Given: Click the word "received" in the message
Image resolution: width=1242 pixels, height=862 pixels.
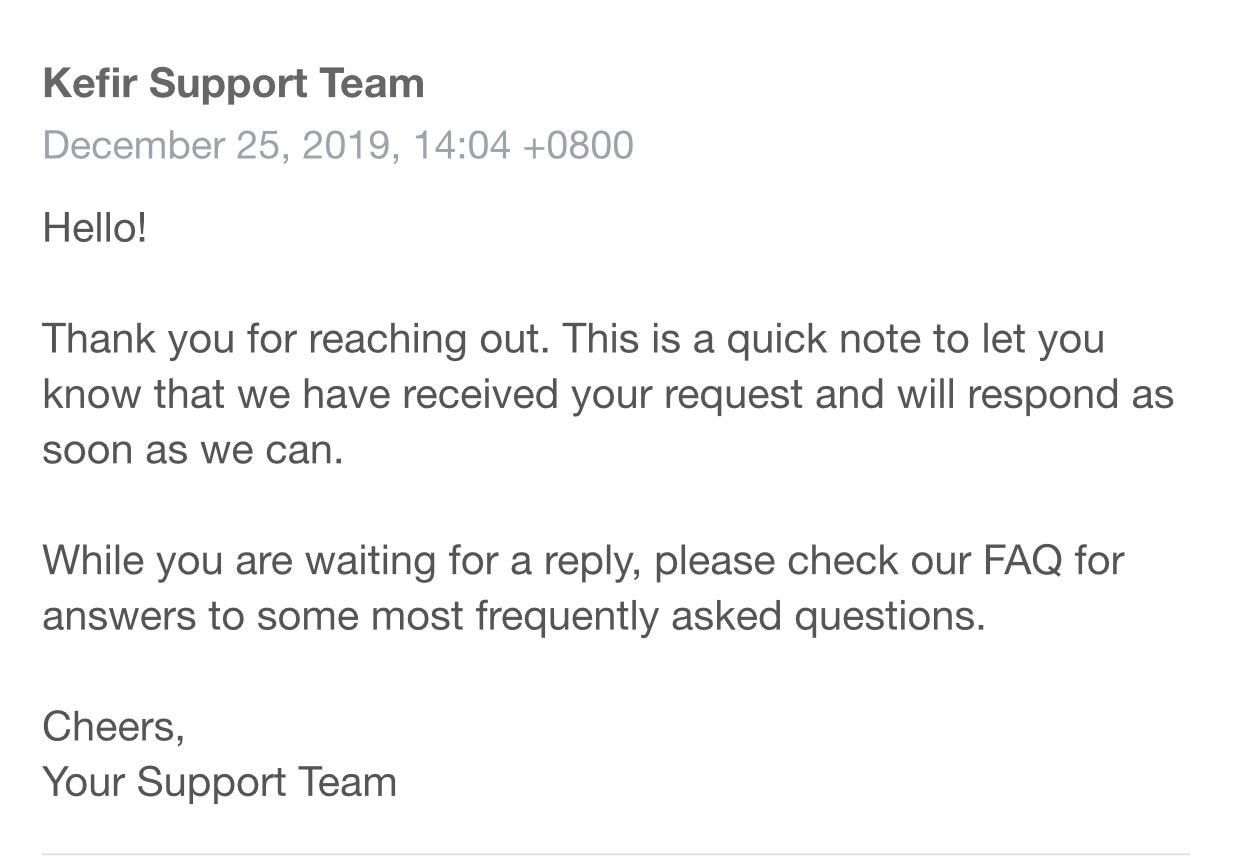Looking at the screenshot, I should (482, 395).
